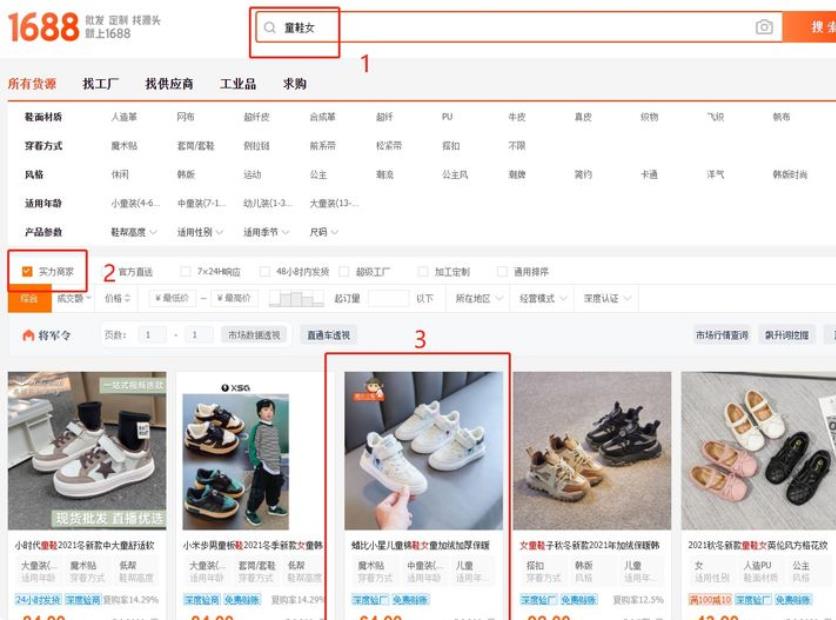Switch to the 找工厂 tab
Image resolution: width=836 pixels, height=620 pixels.
tap(100, 84)
